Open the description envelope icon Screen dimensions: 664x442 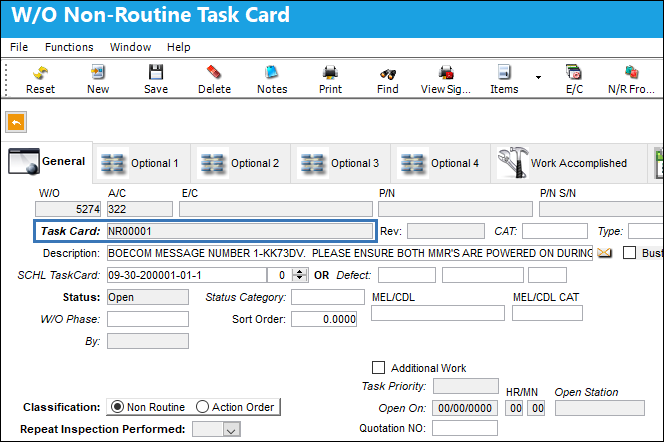(x=604, y=253)
